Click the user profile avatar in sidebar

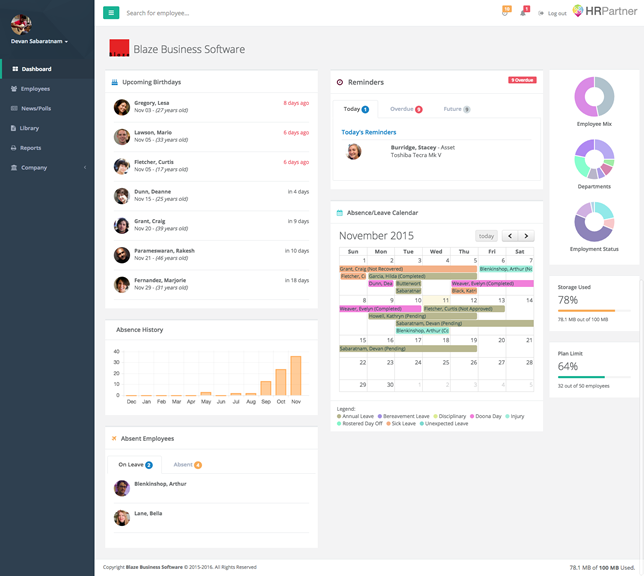click(x=21, y=25)
